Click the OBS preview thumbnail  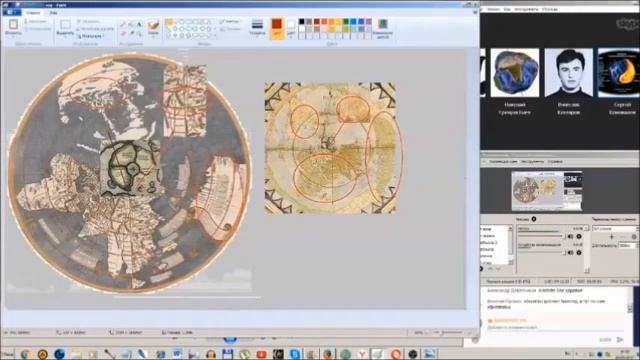[547, 191]
